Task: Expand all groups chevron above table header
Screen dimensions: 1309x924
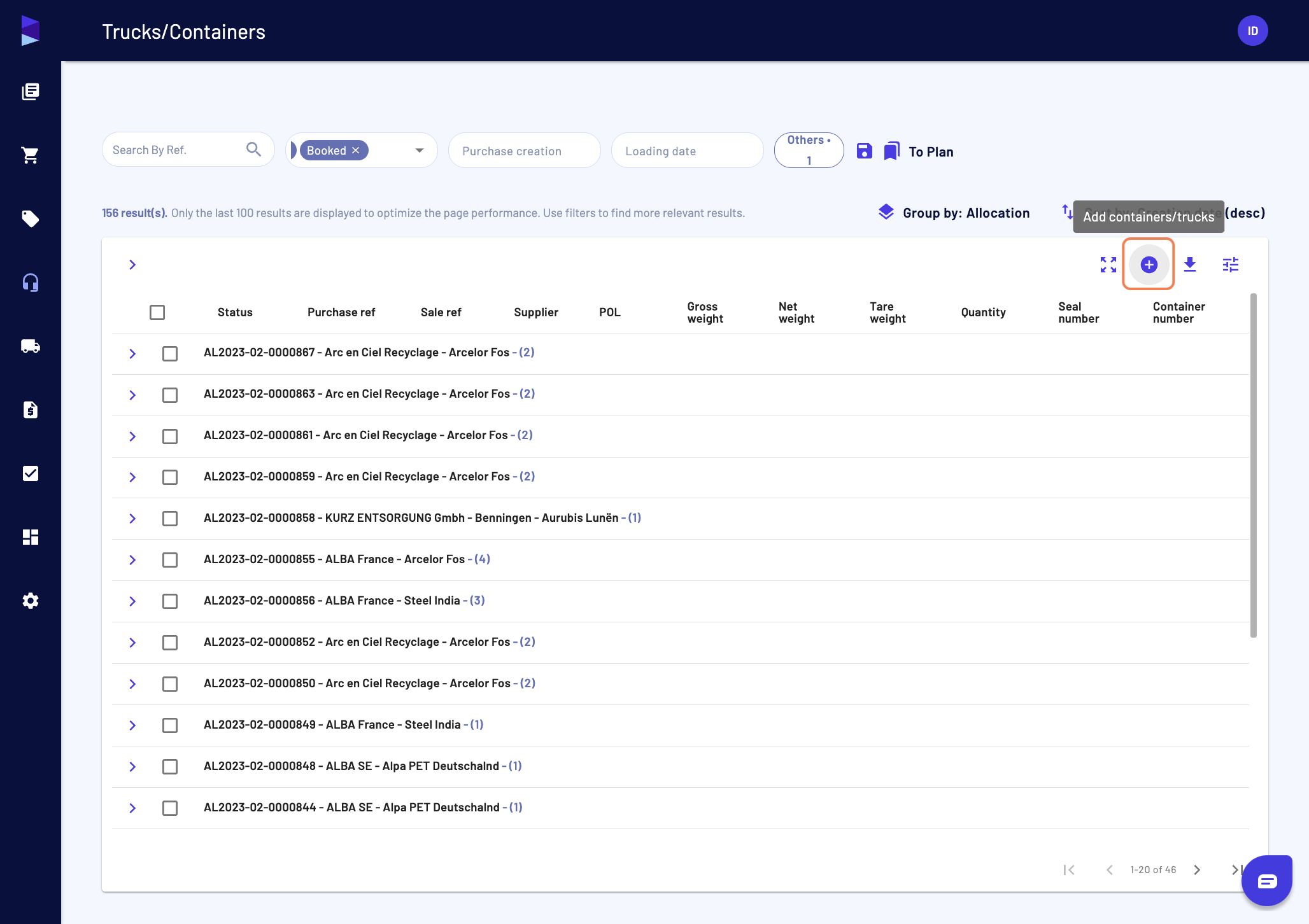Action: [x=132, y=265]
